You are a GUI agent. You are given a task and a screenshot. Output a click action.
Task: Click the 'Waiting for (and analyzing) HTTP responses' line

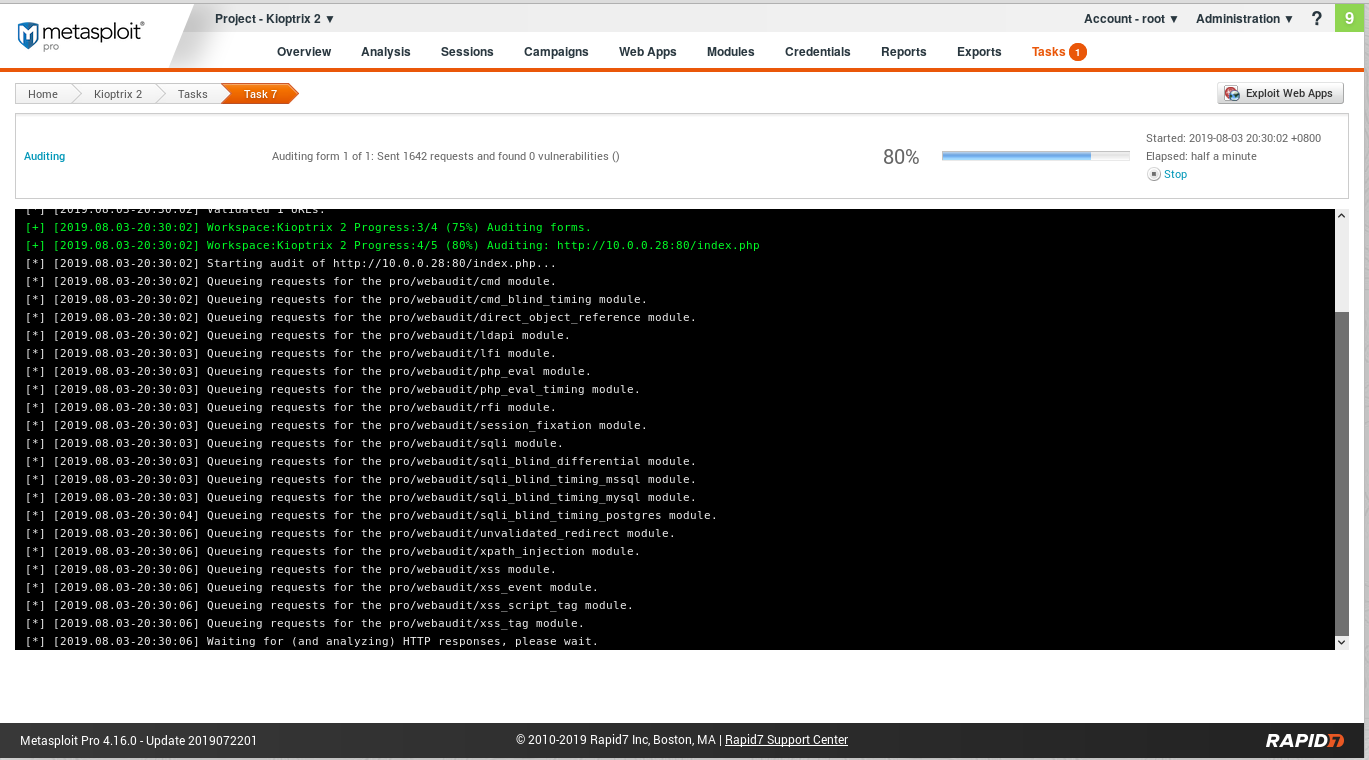click(312, 641)
